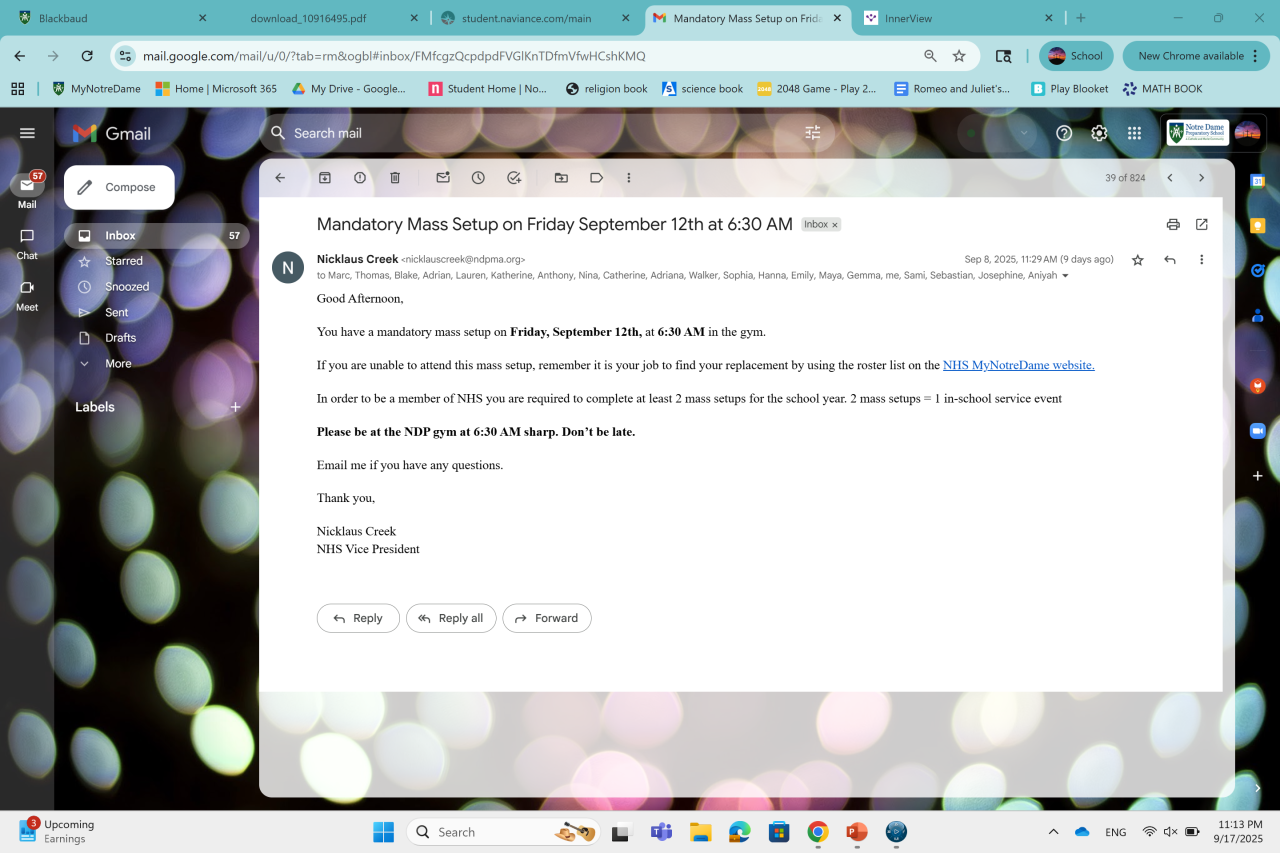Viewport: 1280px width, 853px height.
Task: Switch to the Blackbaud tab
Action: coord(113,18)
